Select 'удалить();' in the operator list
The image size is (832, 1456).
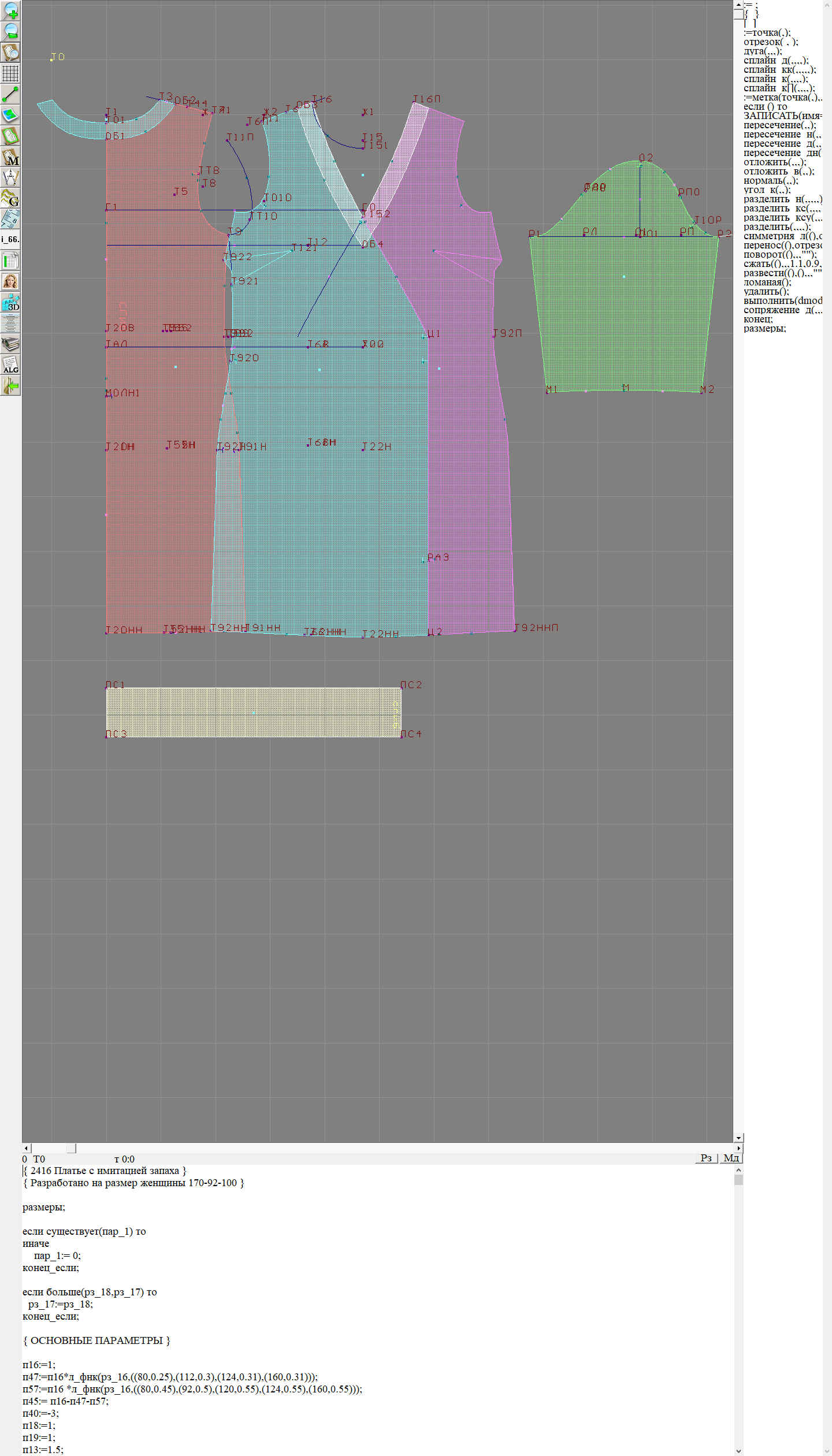(x=766, y=292)
